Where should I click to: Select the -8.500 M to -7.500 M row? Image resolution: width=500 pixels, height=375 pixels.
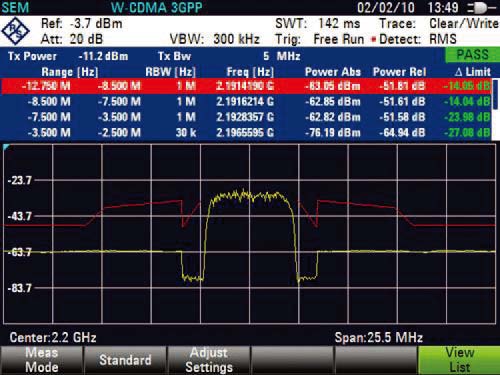click(246, 102)
